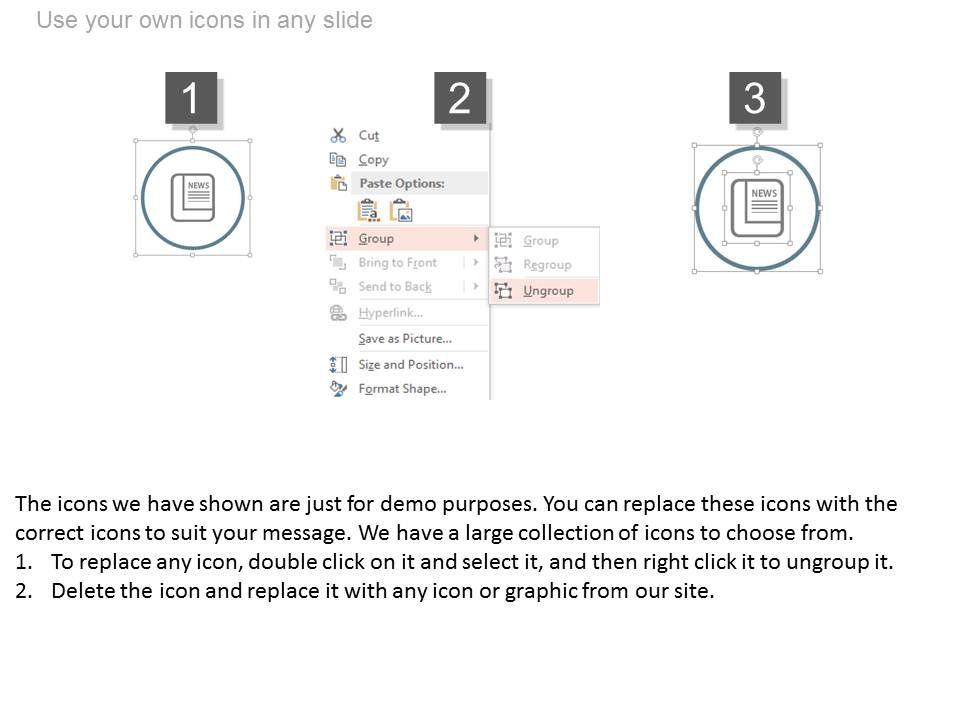Click Cut in the context menu

369,135
